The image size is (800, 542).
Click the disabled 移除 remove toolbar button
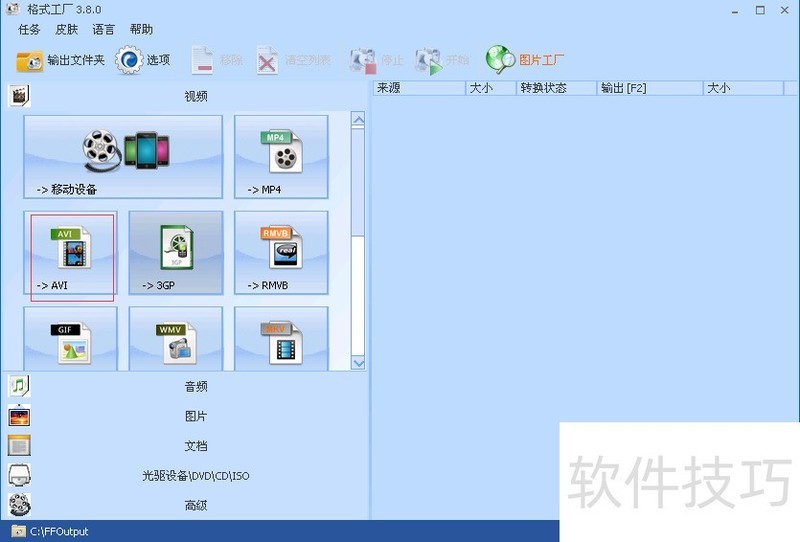pyautogui.click(x=216, y=61)
